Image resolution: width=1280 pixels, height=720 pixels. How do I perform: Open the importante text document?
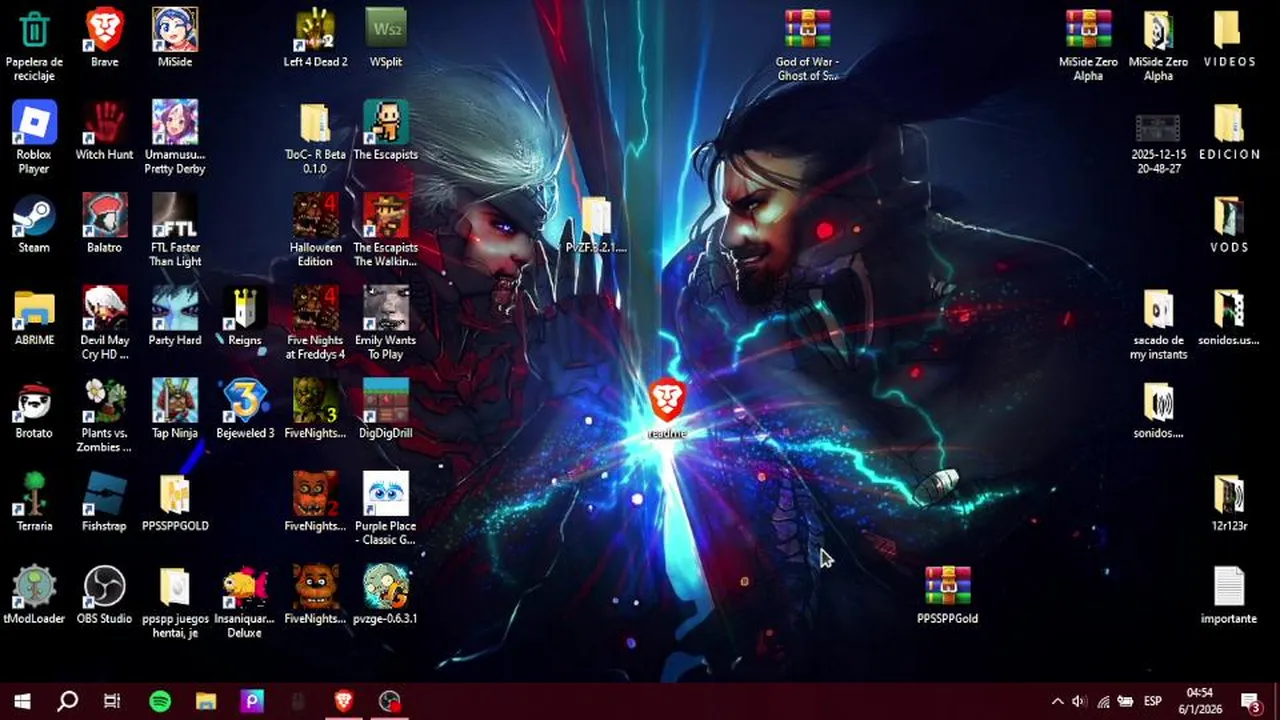tap(1229, 596)
